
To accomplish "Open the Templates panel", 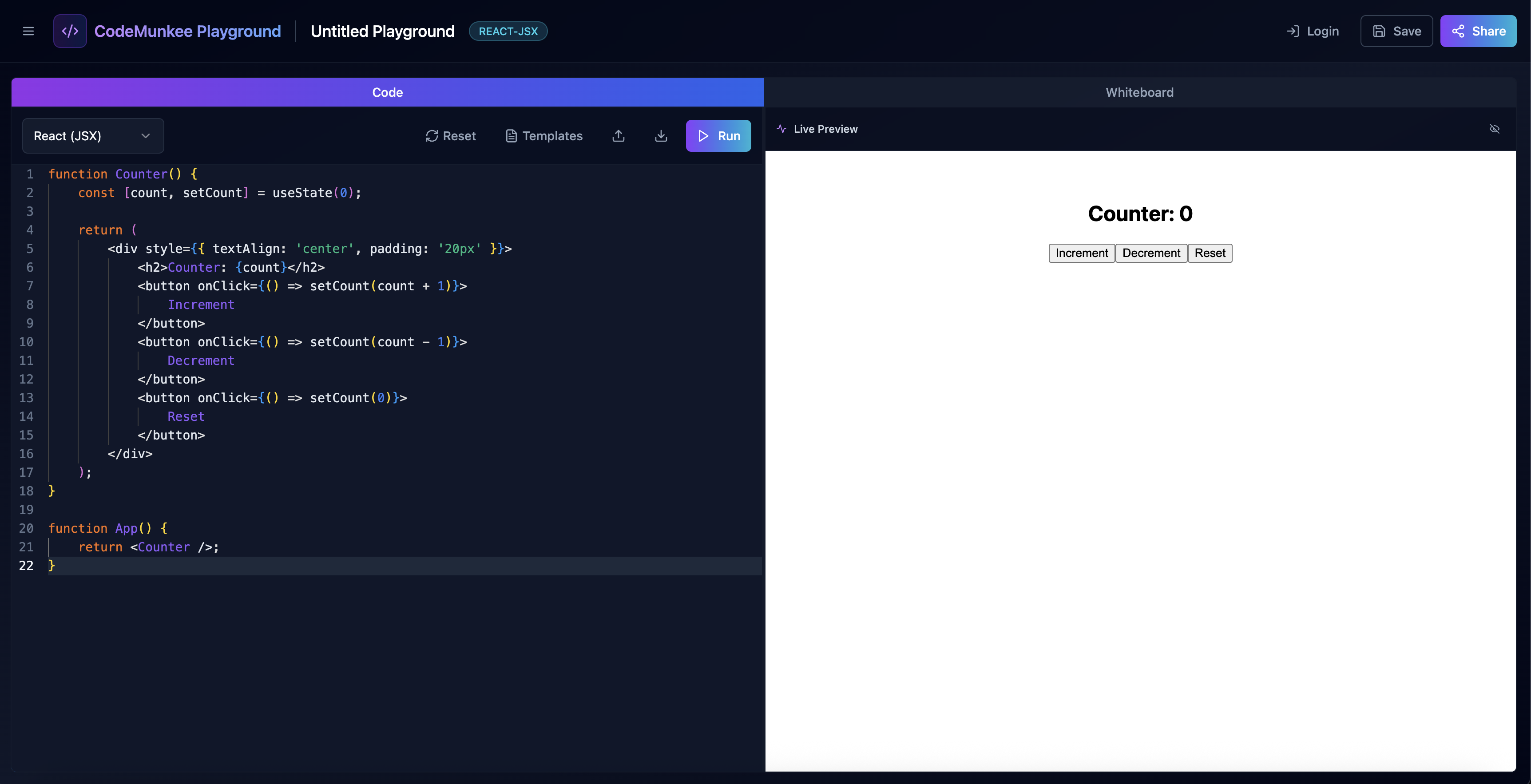I will pos(544,135).
